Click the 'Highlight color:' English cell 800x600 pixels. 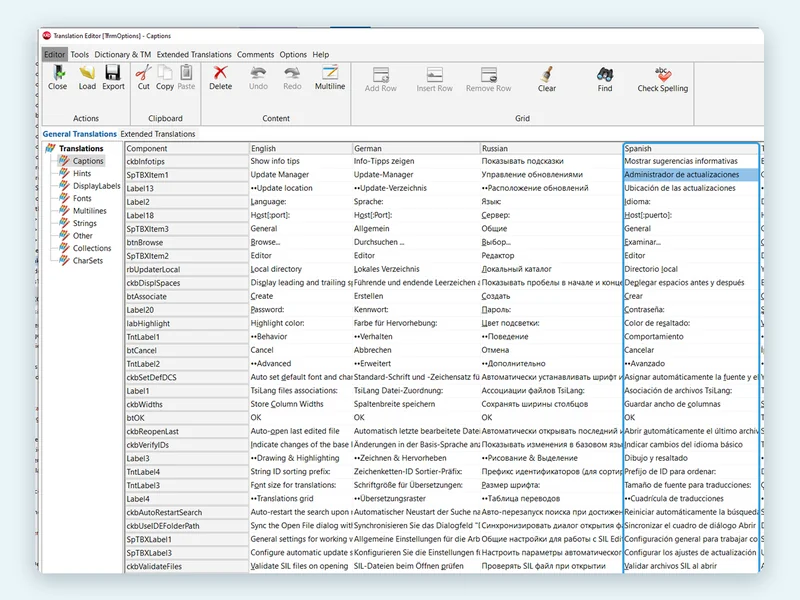pyautogui.click(x=301, y=323)
